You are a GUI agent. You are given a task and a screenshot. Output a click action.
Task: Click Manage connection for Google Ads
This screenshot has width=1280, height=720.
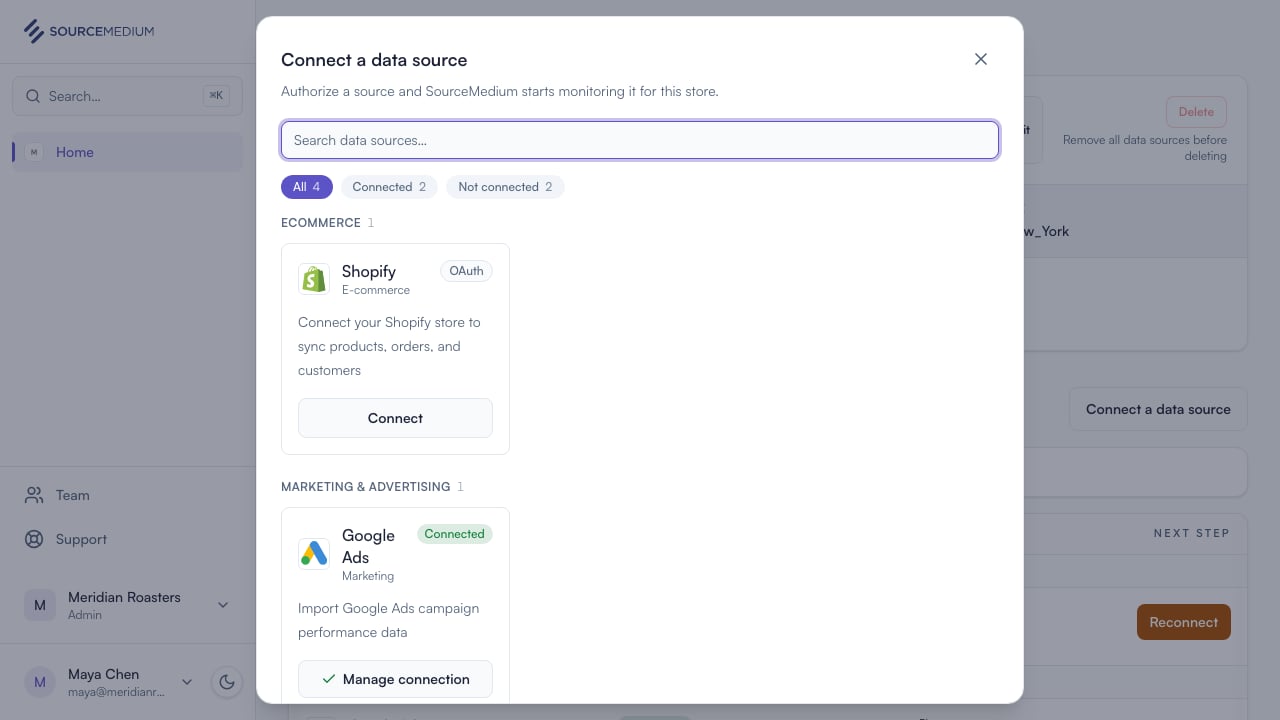tap(395, 679)
